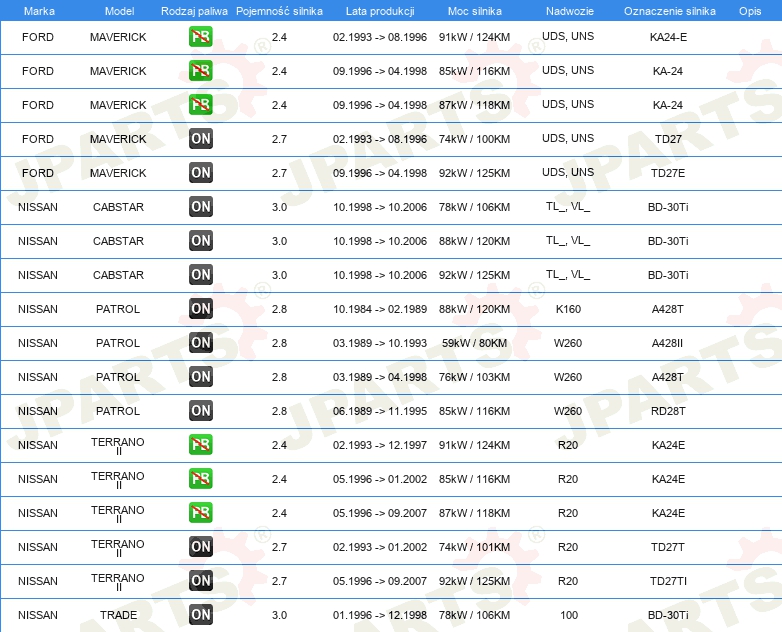Click the 74kW / 101KM power cell
Screen dimensions: 782x632
tap(474, 547)
